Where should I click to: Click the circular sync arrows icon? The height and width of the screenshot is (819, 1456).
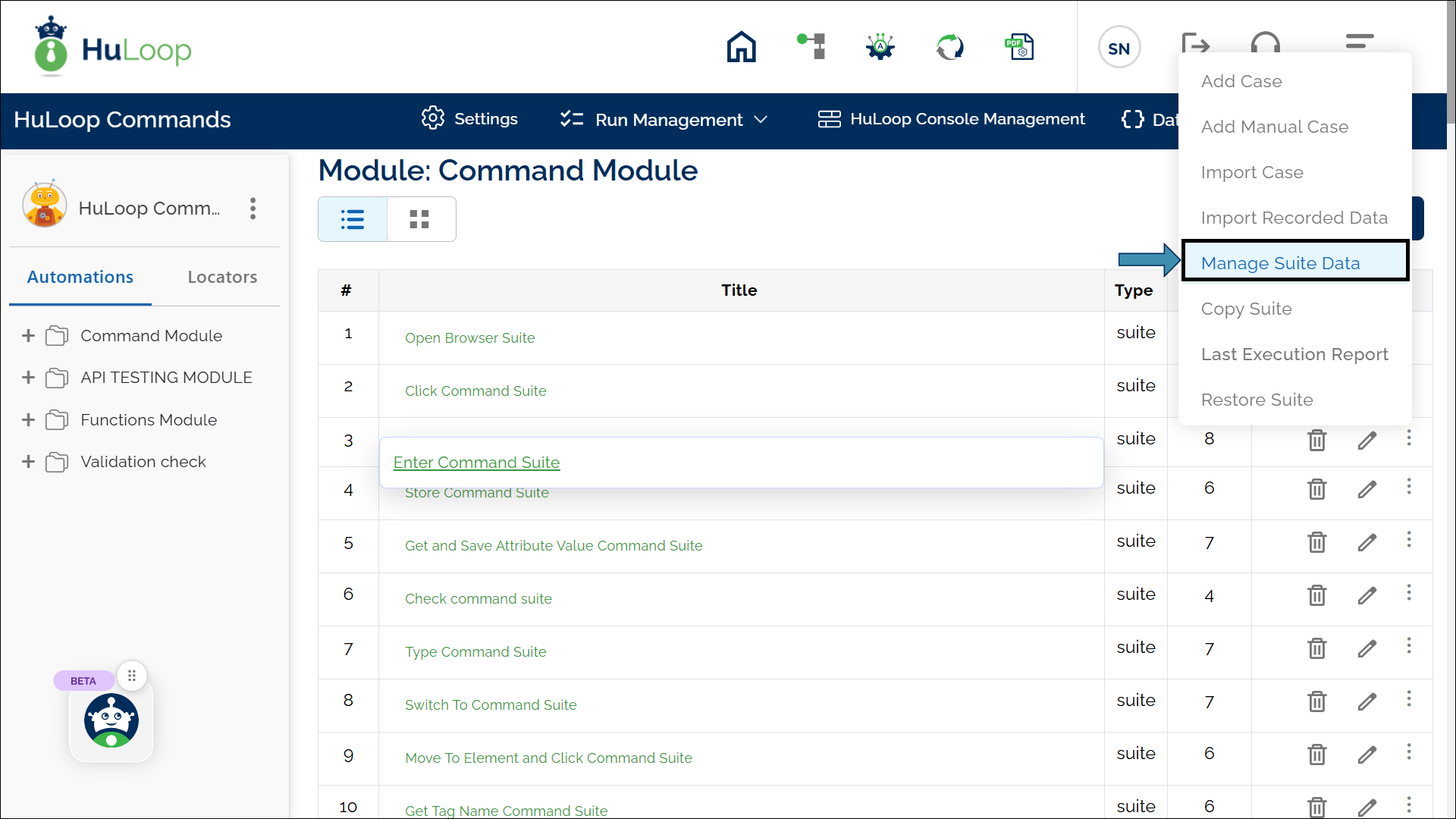click(x=949, y=47)
